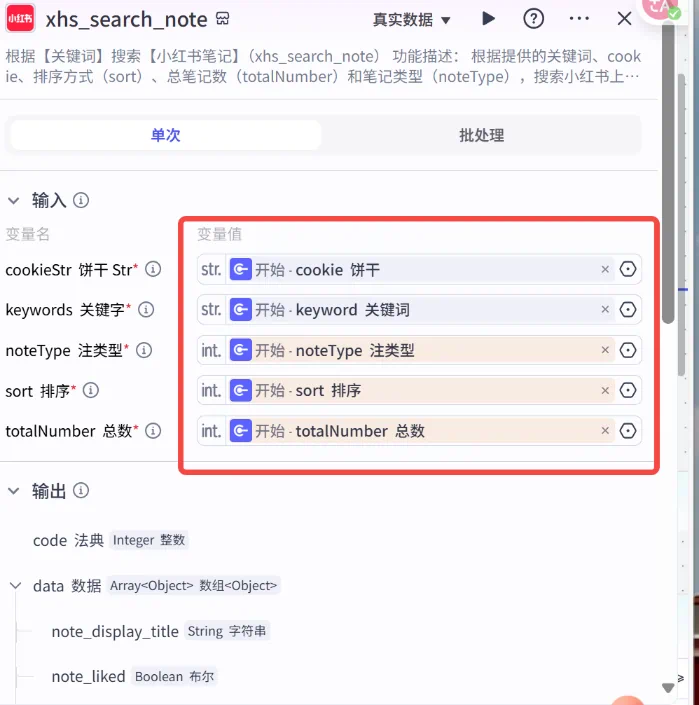Image resolution: width=699 pixels, height=705 pixels.
Task: Open the 真实数据 dropdown
Action: coord(412,20)
